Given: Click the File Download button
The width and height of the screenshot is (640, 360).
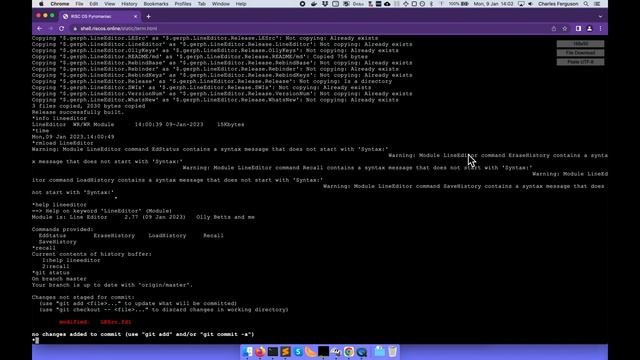Looking at the screenshot, I should click(580, 53).
